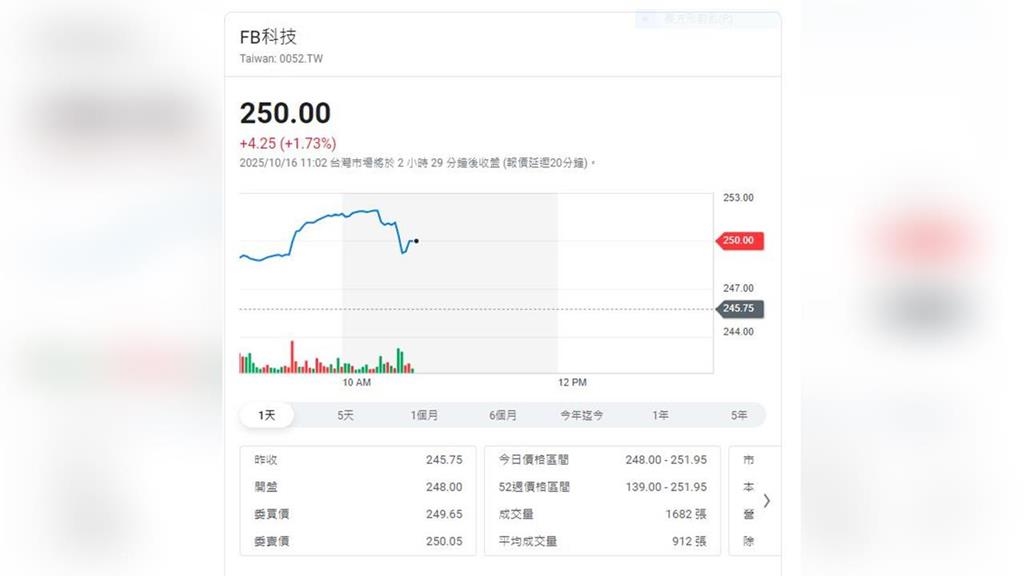Click the red 250.00 price marker badge
1024x576 pixels.
click(738, 240)
